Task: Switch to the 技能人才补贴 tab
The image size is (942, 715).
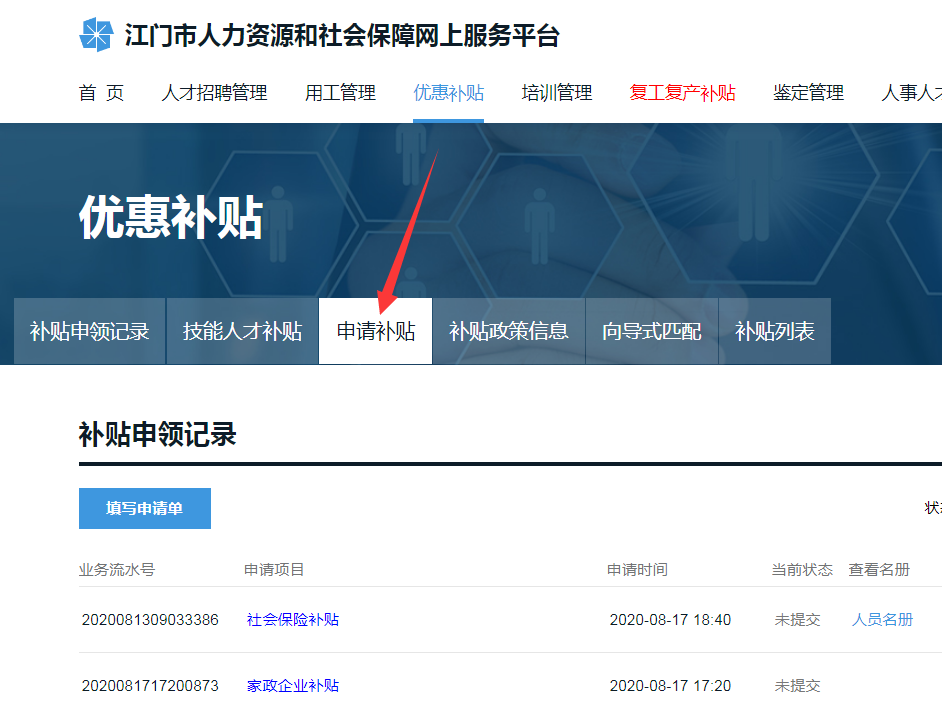Action: tap(241, 331)
